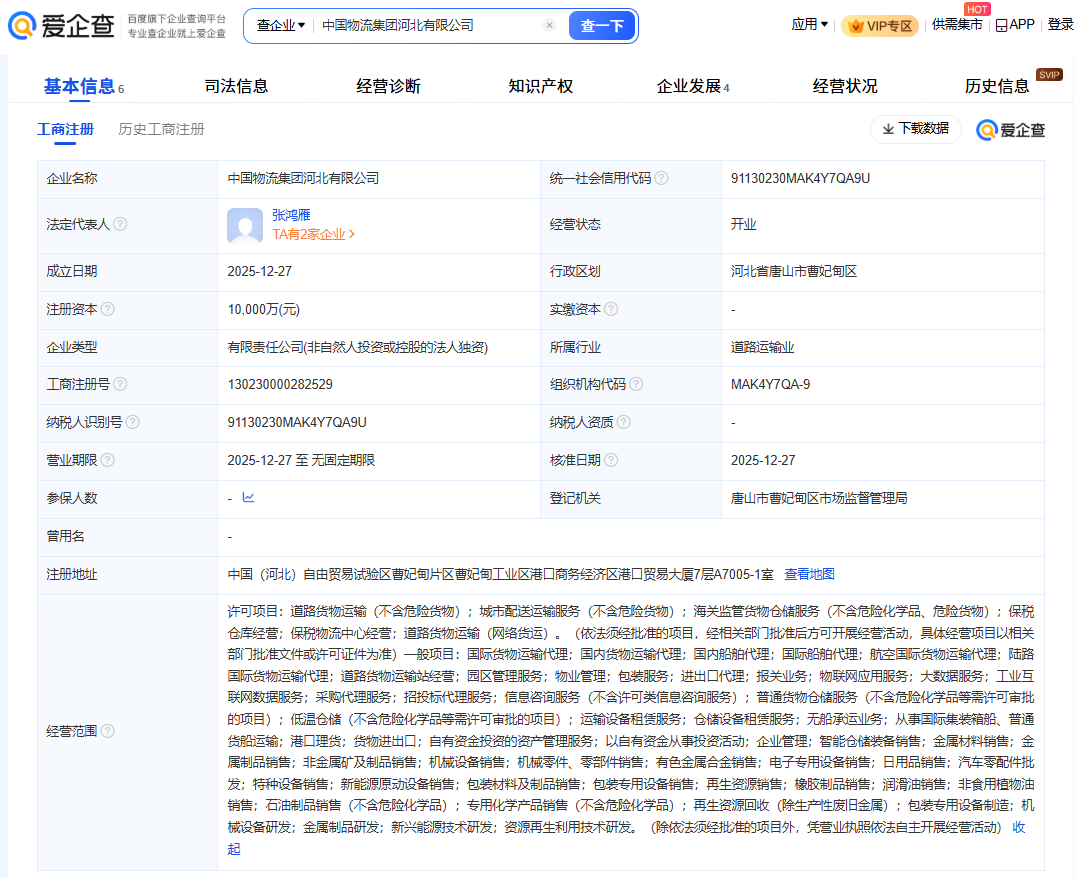Open the 参保人数 trend chart icon
The image size is (1074, 878).
pos(248,498)
